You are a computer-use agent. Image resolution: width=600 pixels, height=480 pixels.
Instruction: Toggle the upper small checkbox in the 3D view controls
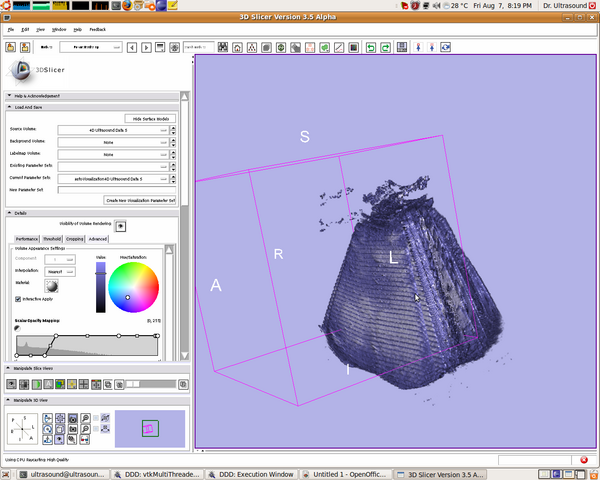click(x=96, y=418)
